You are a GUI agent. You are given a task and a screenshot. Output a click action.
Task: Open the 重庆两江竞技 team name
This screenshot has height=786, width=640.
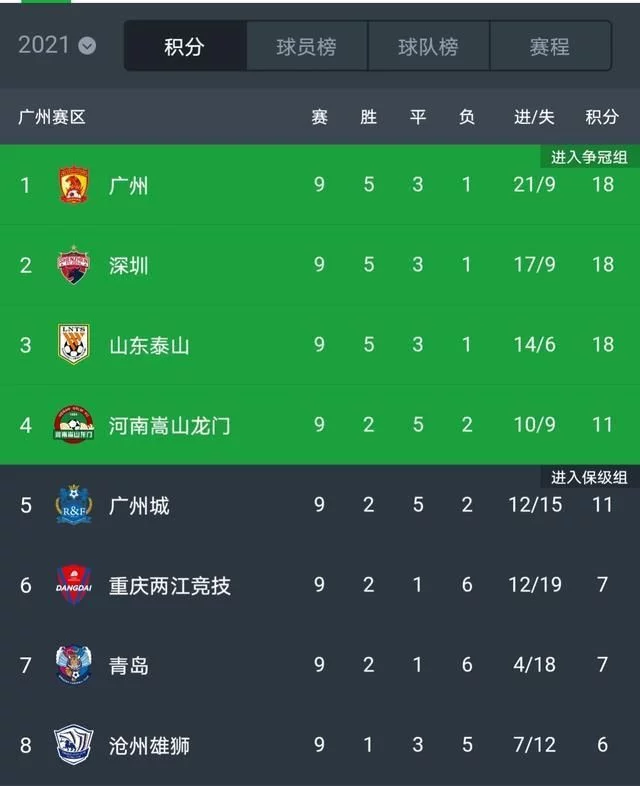(170, 585)
